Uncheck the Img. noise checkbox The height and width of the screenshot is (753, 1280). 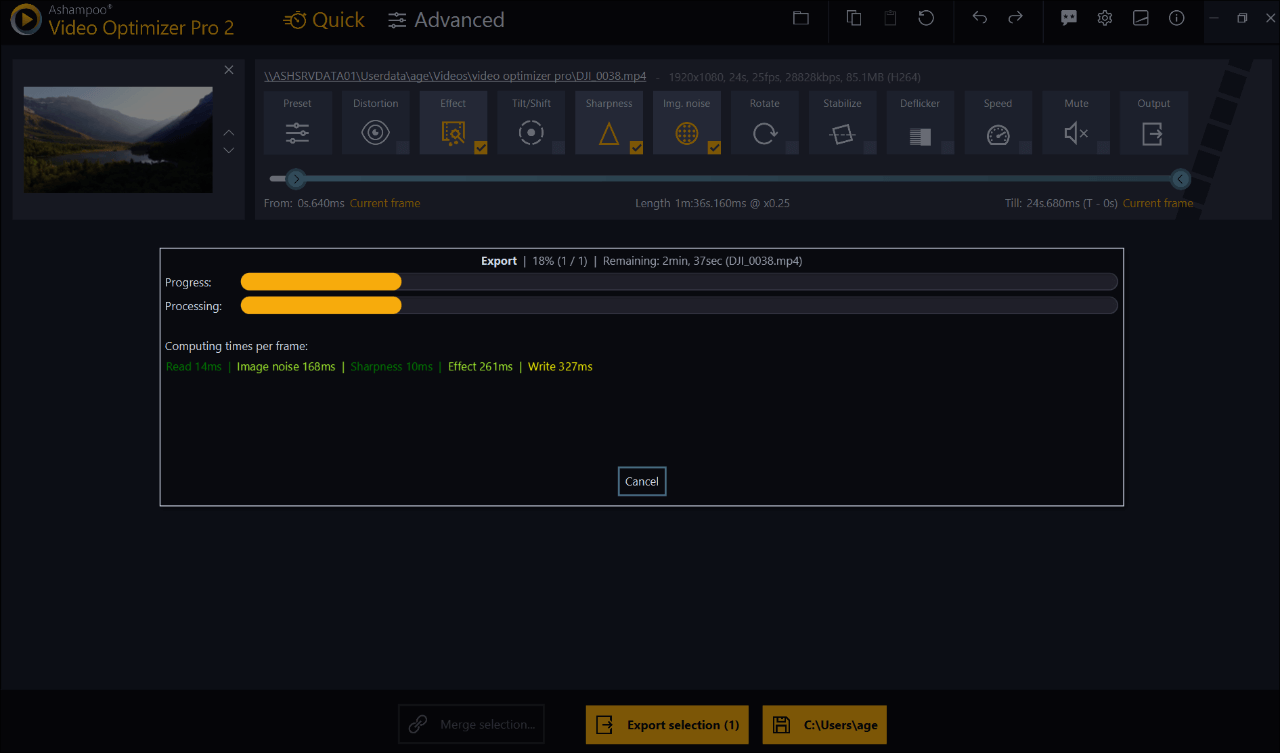(714, 148)
